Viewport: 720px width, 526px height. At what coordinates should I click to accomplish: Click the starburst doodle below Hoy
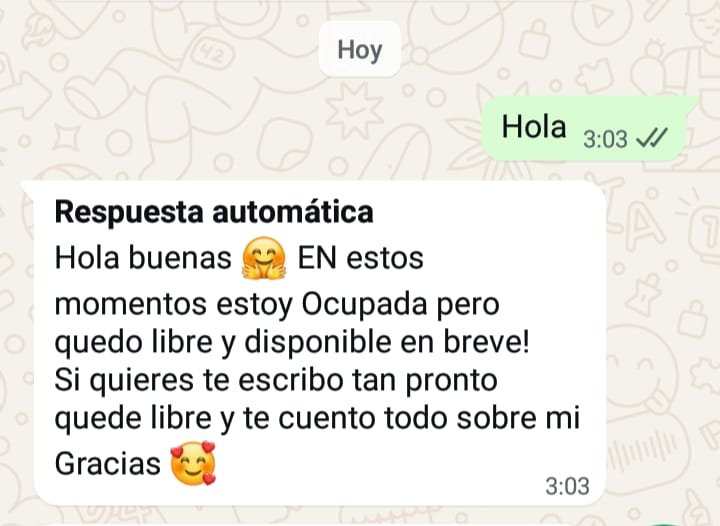353,111
